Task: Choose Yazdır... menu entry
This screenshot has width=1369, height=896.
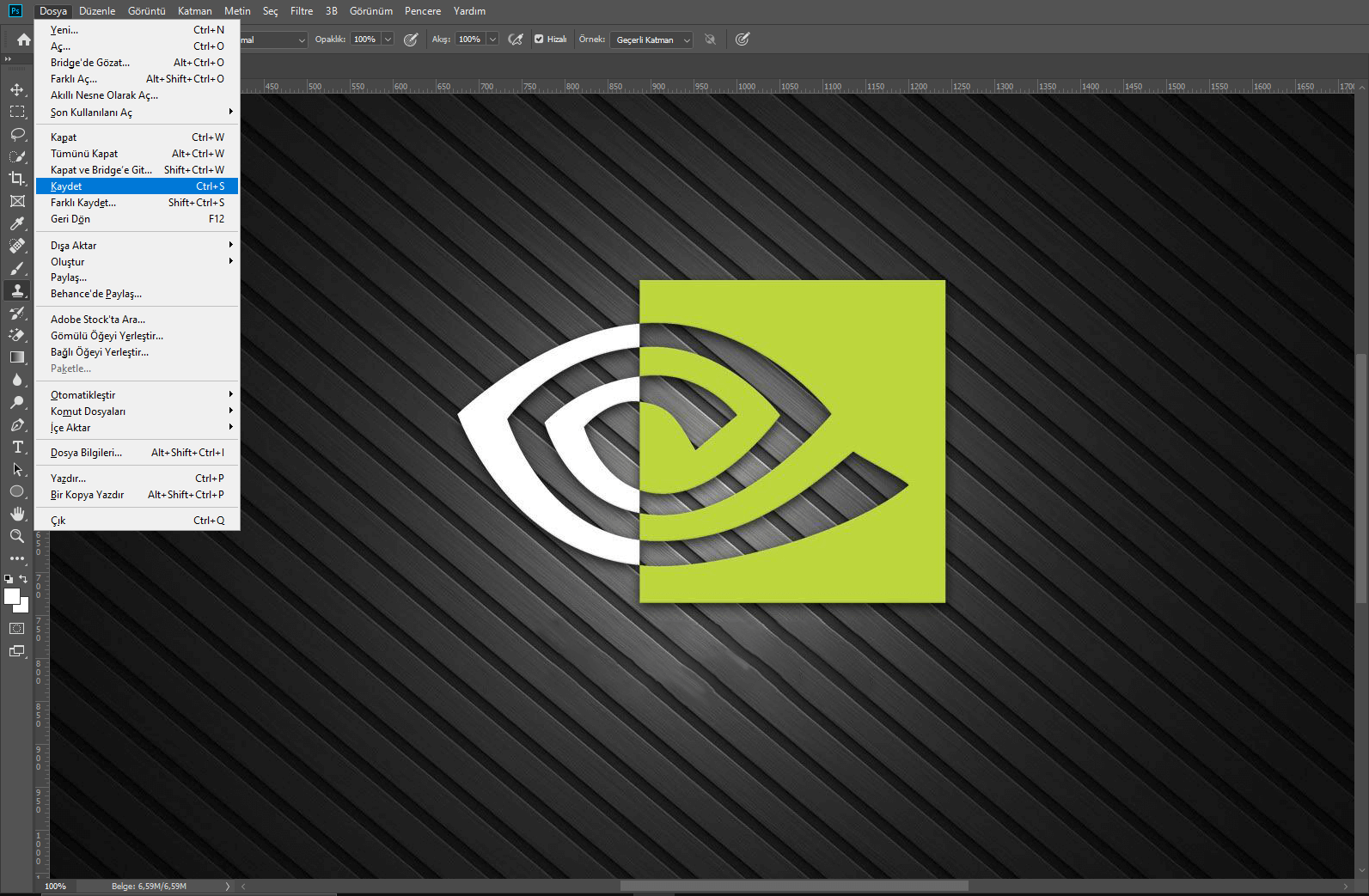Action: tap(138, 478)
